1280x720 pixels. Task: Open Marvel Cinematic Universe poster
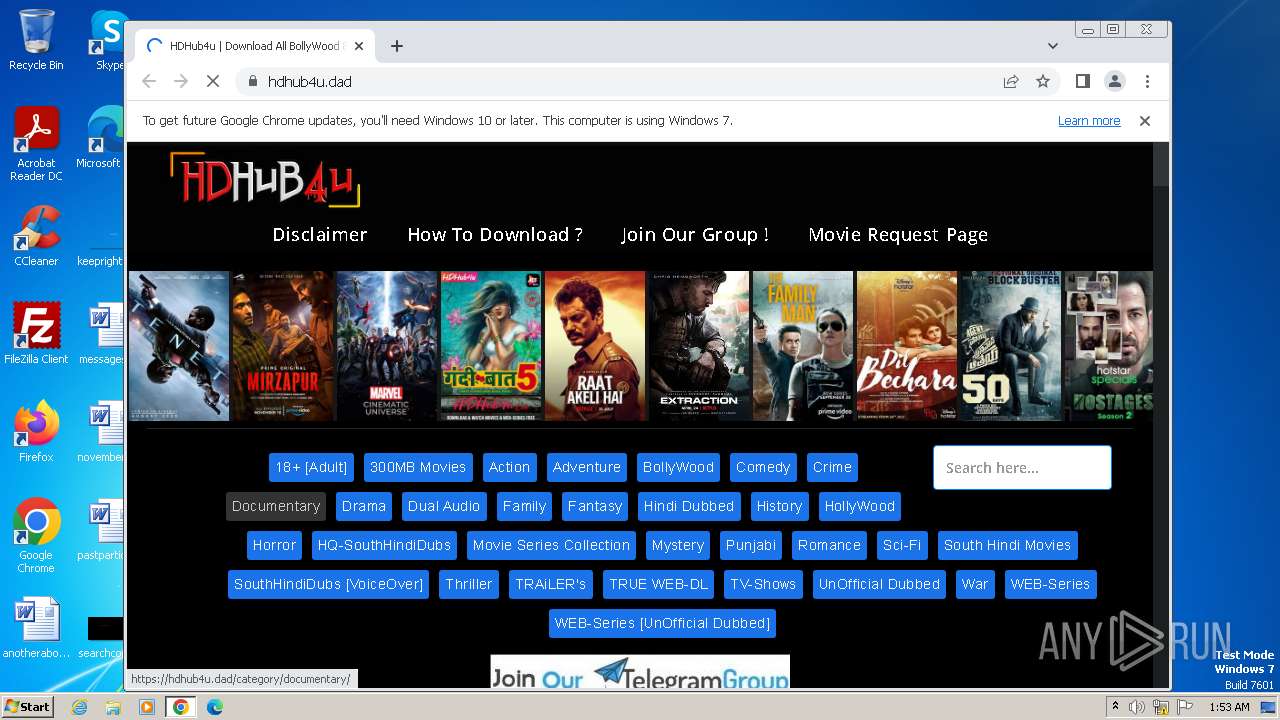pyautogui.click(x=387, y=346)
